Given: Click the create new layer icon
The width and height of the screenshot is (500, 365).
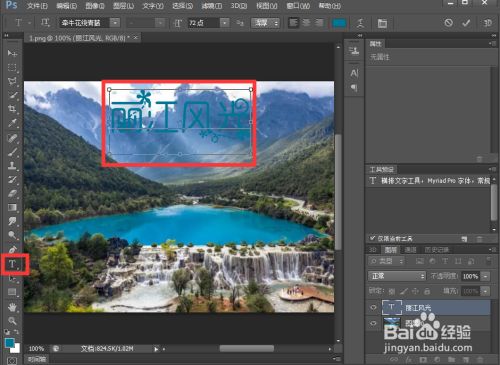Looking at the screenshot, I should 466,360.
